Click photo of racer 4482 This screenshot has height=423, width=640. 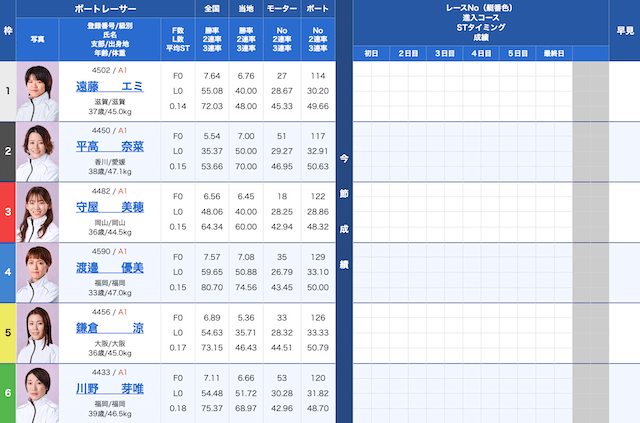38,212
